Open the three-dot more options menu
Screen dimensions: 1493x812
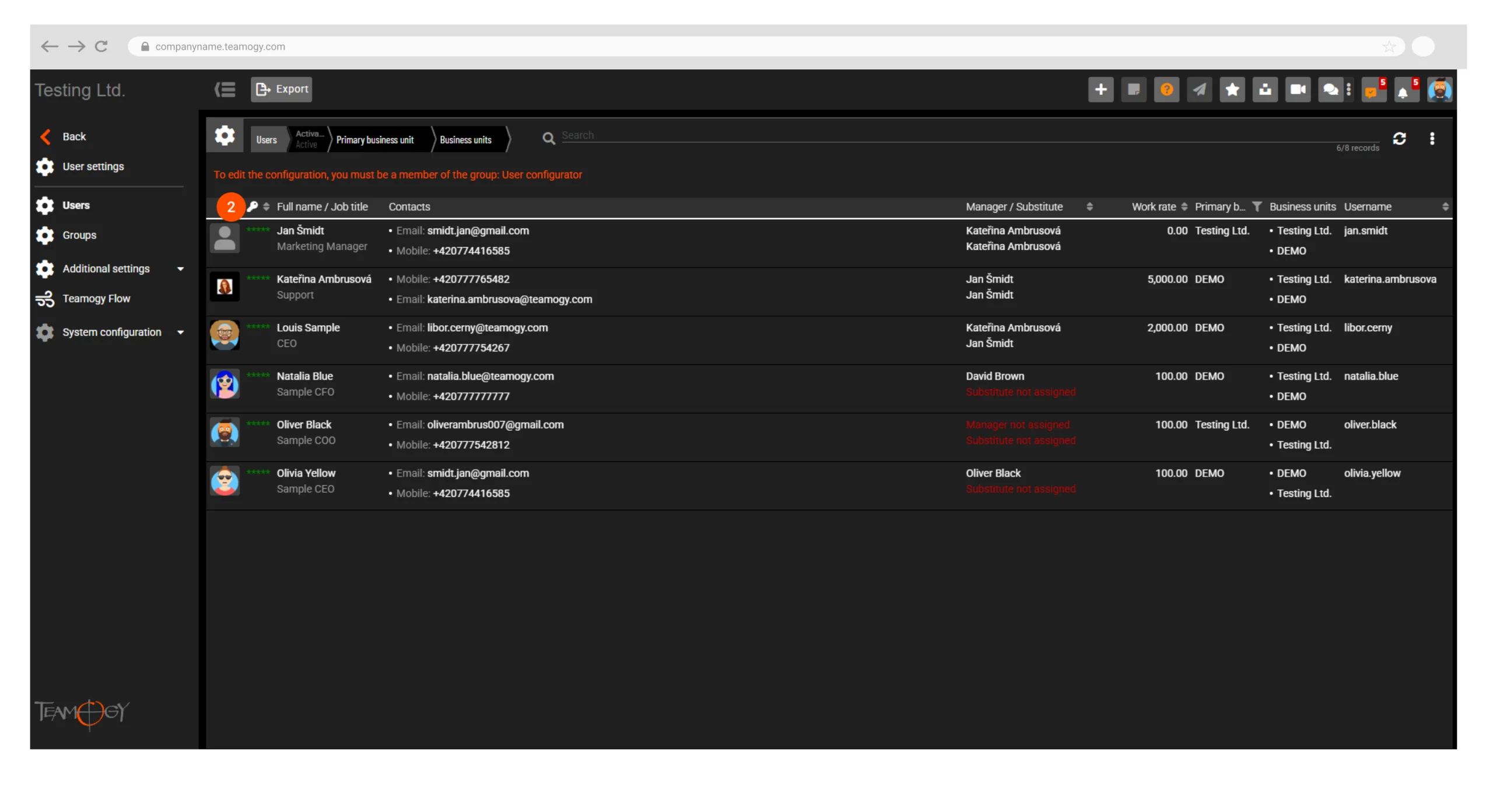tap(1431, 139)
